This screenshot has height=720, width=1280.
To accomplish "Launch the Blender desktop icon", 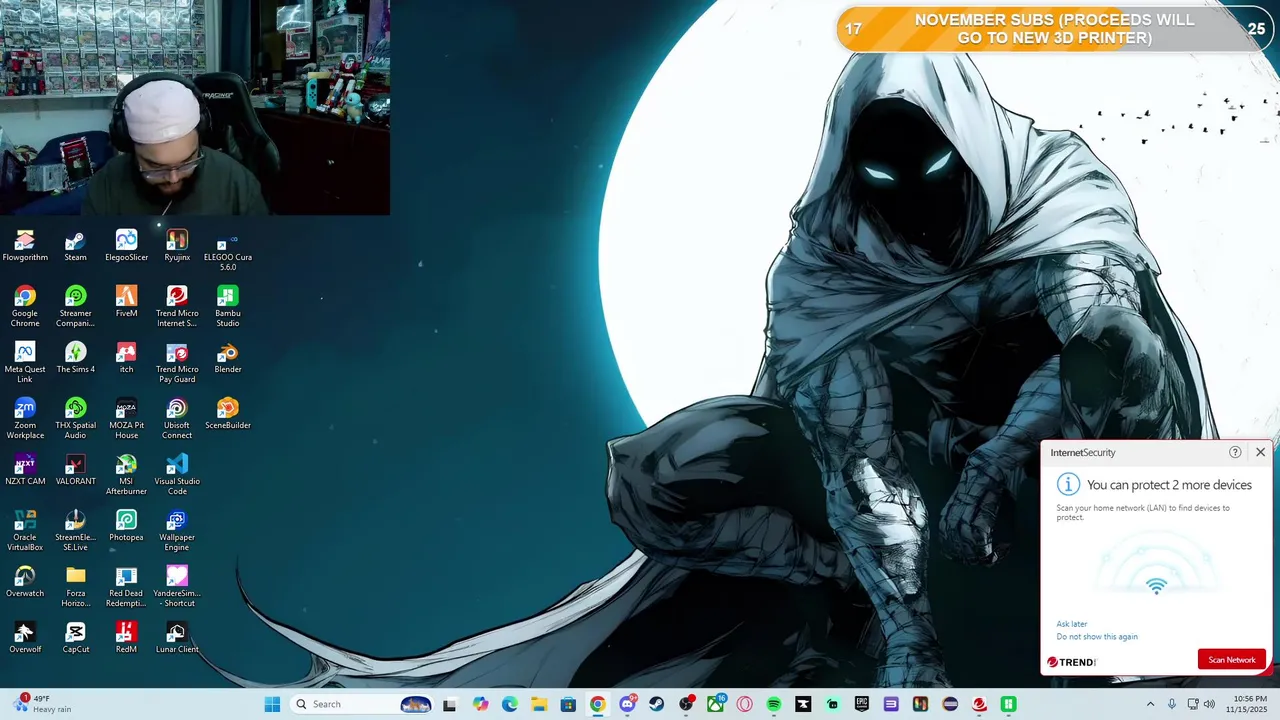I will [228, 358].
